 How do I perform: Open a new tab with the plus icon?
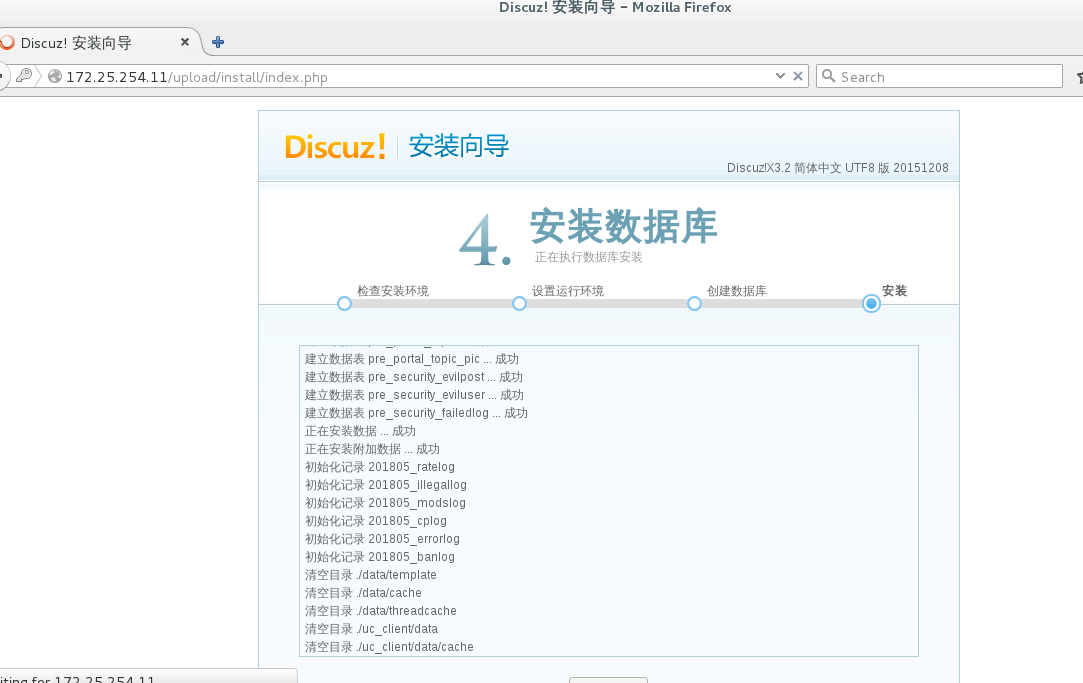point(218,42)
